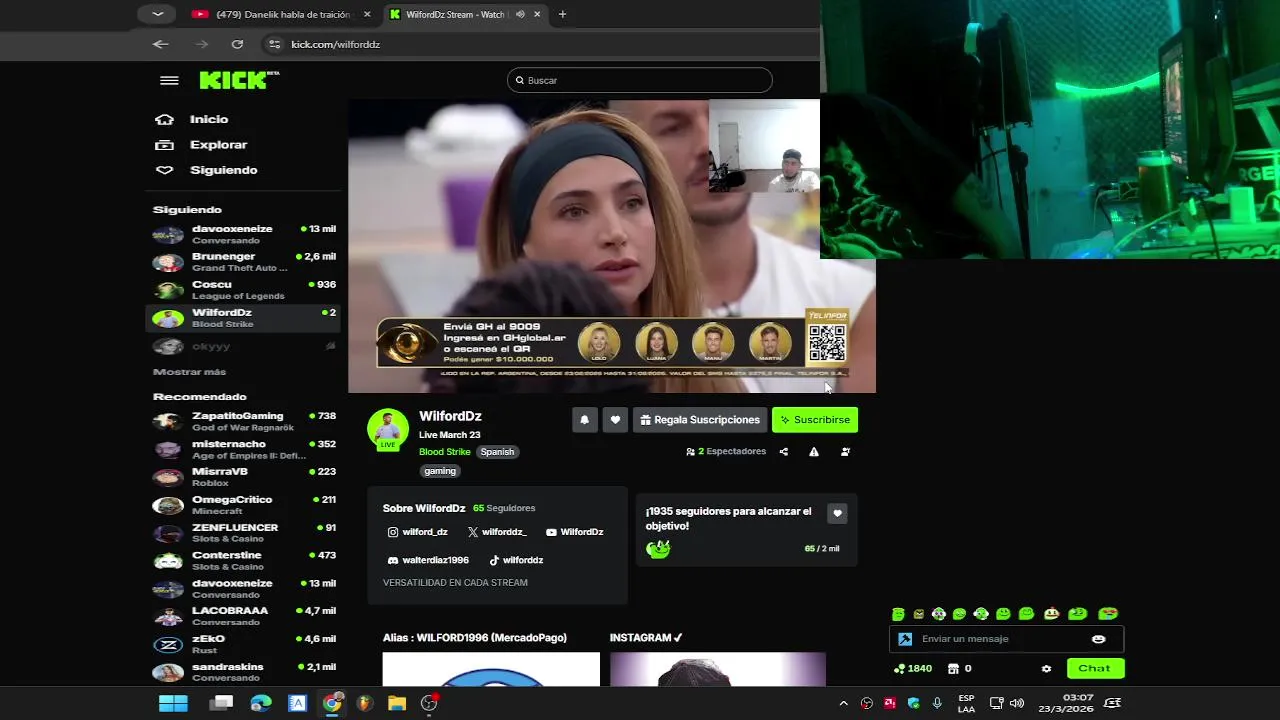Click the Buscar search field
1280x720 pixels.
640,80
